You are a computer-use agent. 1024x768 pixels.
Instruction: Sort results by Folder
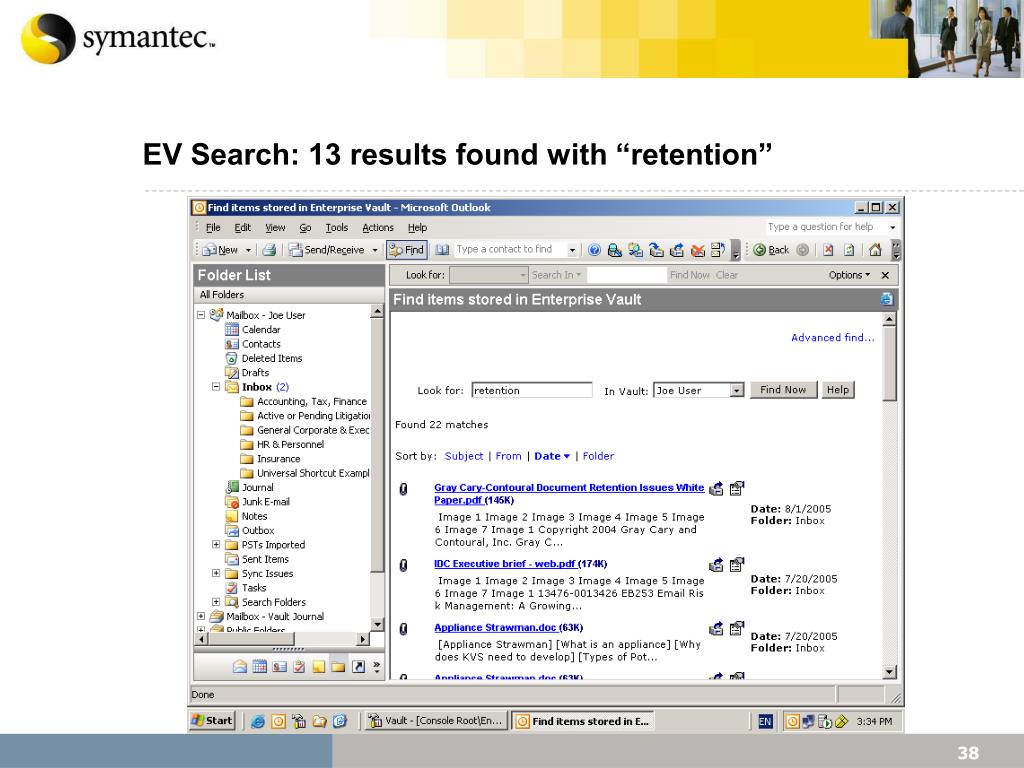pyautogui.click(x=598, y=456)
